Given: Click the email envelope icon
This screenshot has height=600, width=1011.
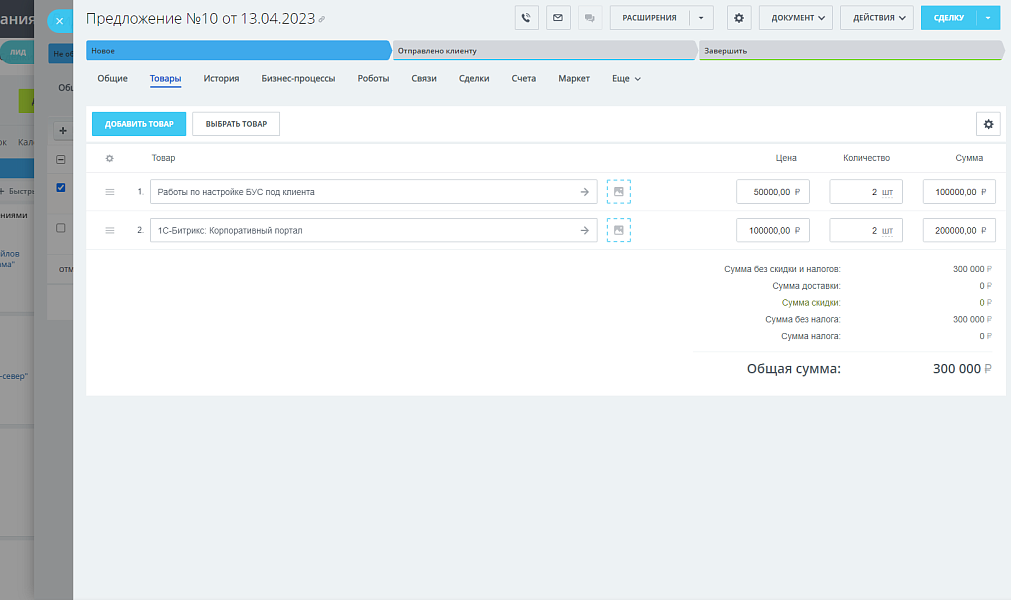Looking at the screenshot, I should tap(557, 18).
